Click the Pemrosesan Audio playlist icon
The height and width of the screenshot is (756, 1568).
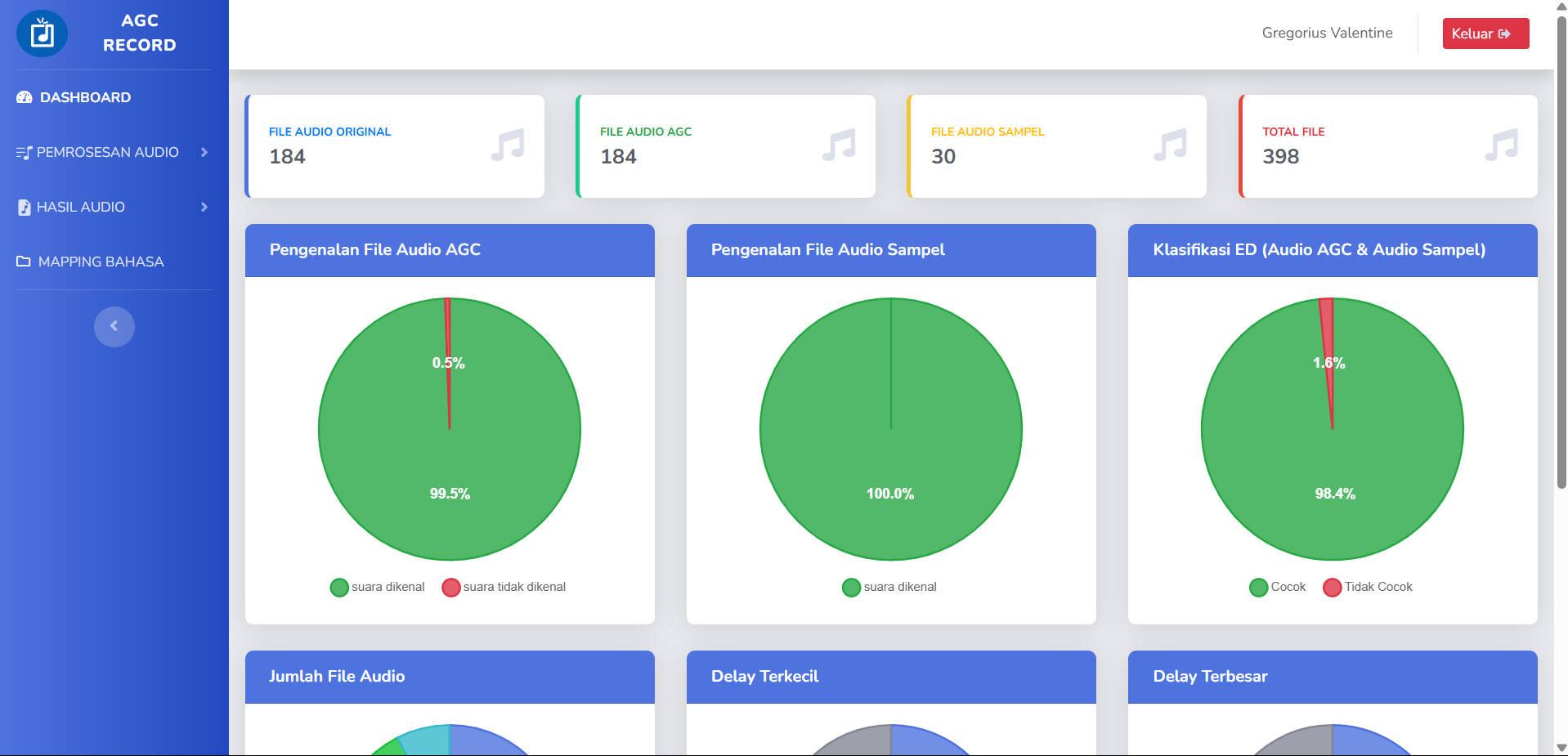(24, 152)
